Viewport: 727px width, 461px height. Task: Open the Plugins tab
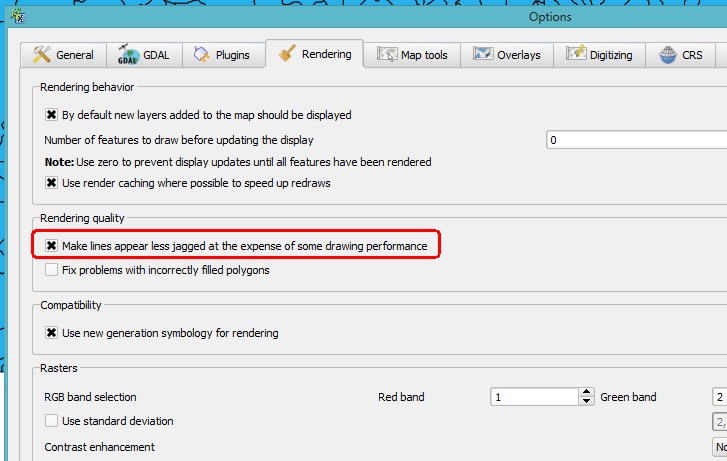[224, 55]
